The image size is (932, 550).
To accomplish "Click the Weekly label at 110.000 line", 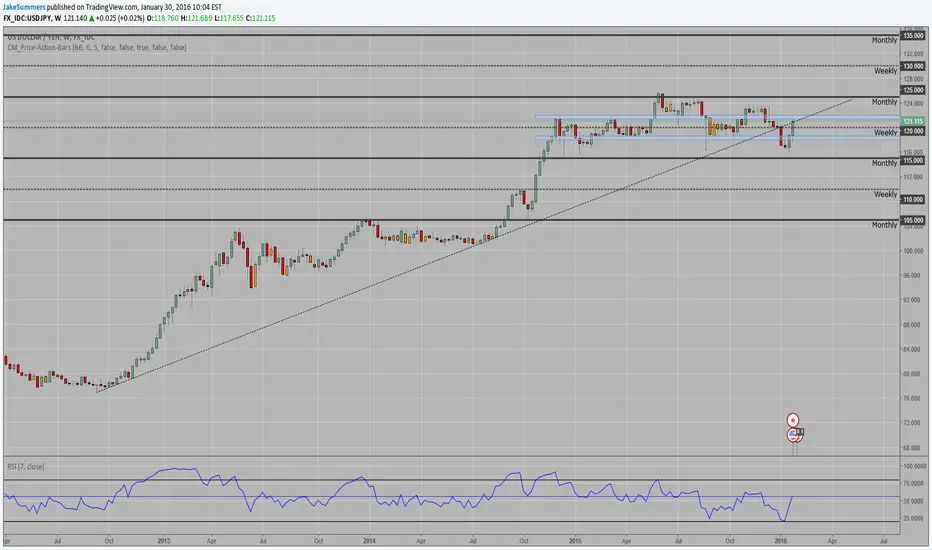I will 886,194.
